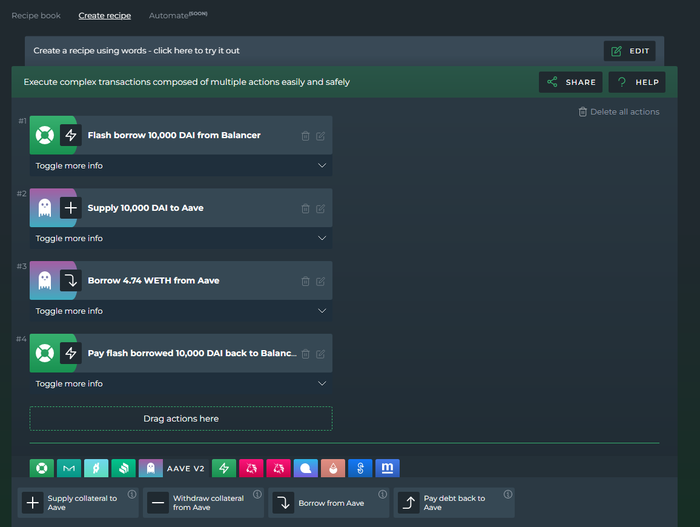The height and width of the screenshot is (527, 700).
Task: Switch to the Create recipe tab
Action: 105,16
